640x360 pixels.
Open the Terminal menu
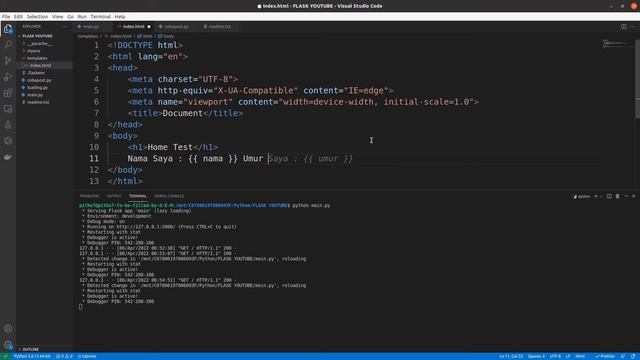pos(100,17)
